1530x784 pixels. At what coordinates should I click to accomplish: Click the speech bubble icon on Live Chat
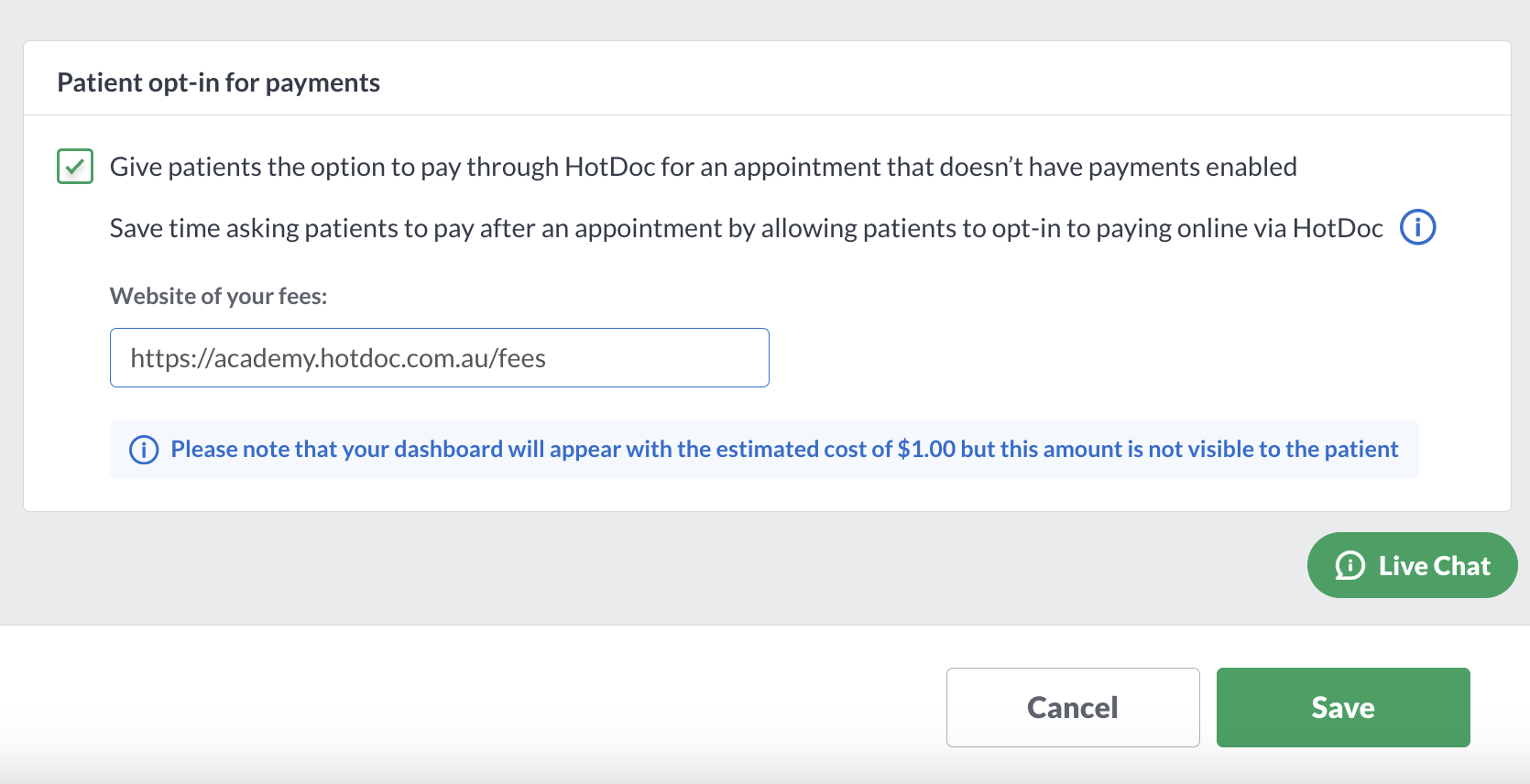coord(1350,566)
